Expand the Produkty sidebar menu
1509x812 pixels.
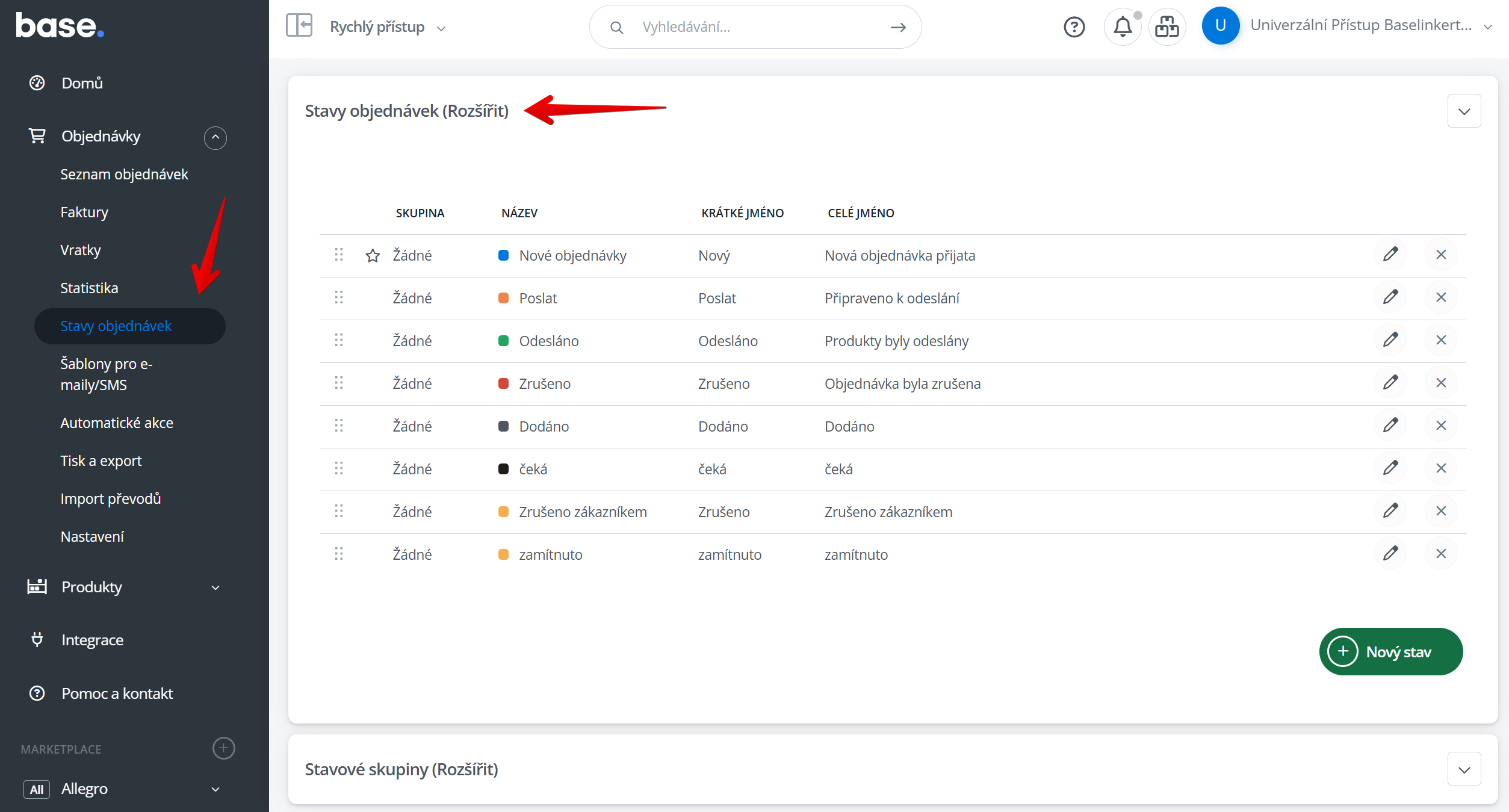click(x=215, y=587)
